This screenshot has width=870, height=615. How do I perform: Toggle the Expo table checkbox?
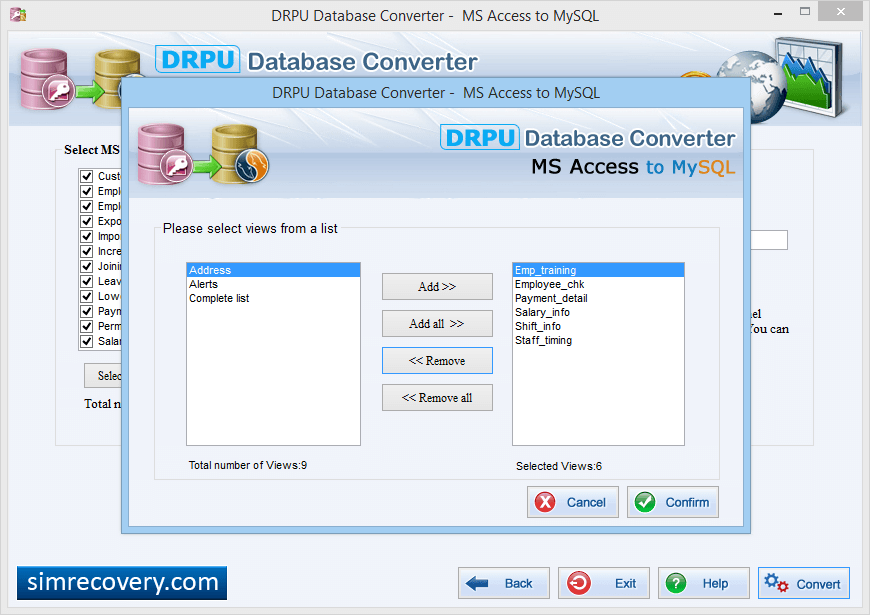pyautogui.click(x=87, y=221)
